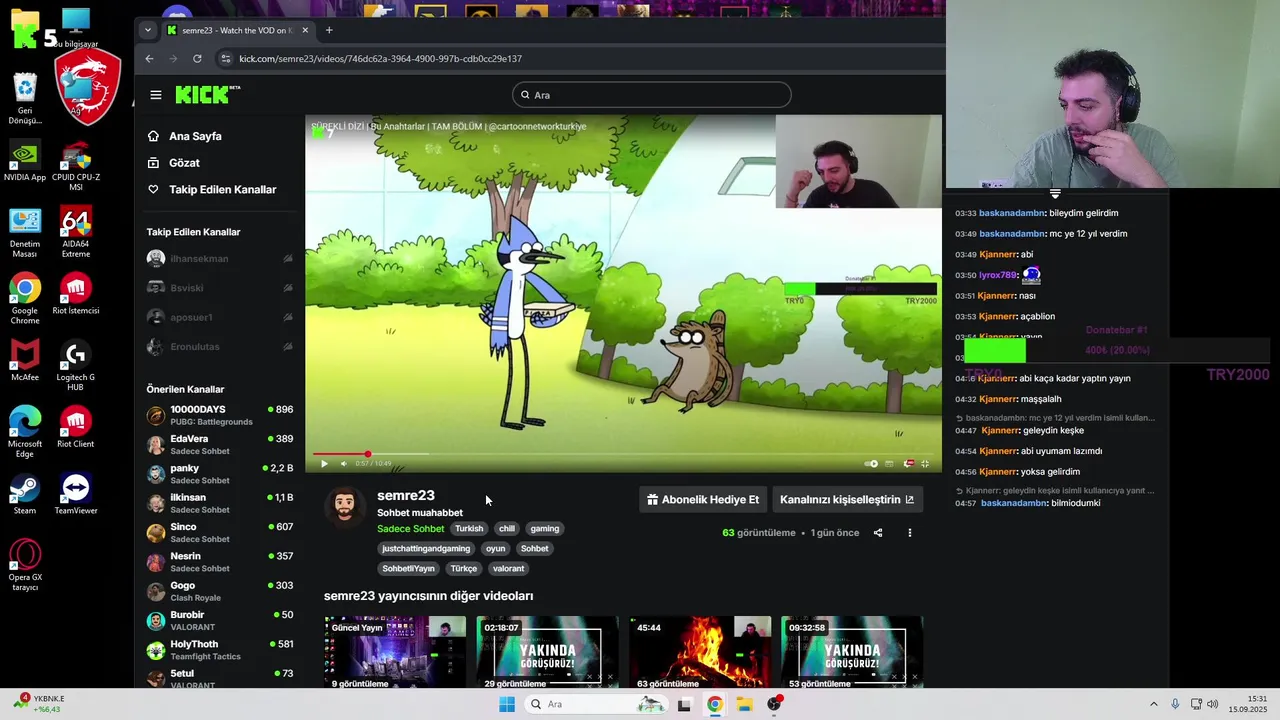Click the Kick search field
Screen dimensions: 1280x720
click(x=652, y=95)
